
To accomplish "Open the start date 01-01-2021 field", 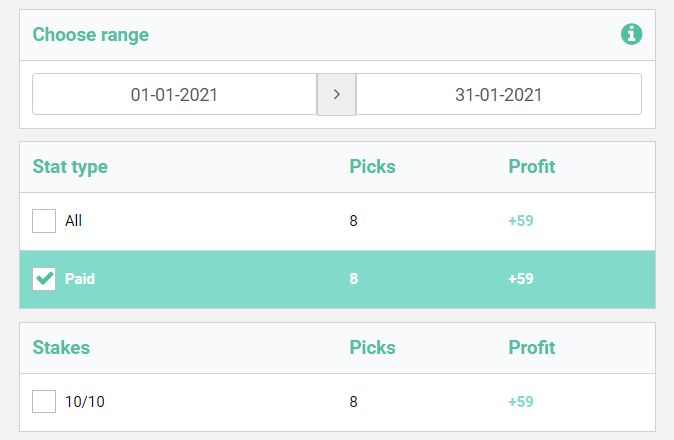I will pos(175,95).
